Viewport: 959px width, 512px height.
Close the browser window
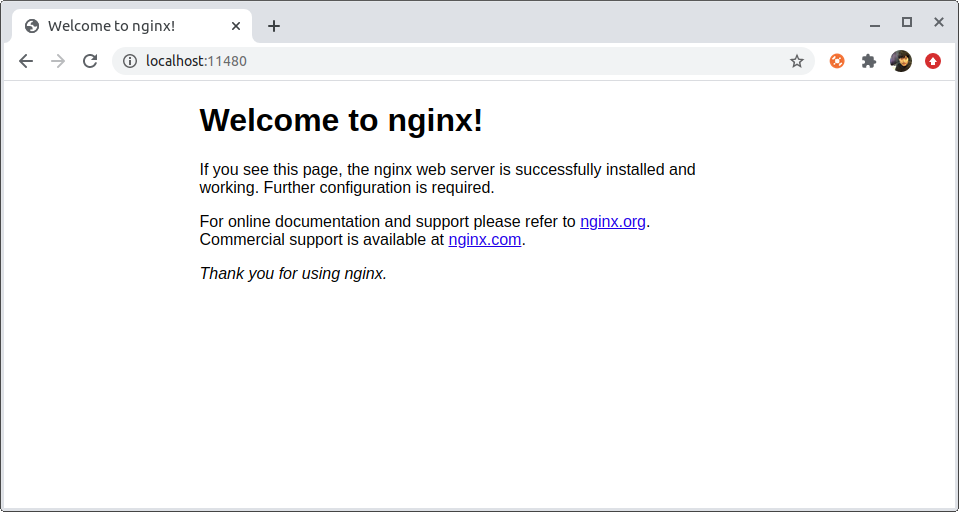pyautogui.click(x=939, y=23)
